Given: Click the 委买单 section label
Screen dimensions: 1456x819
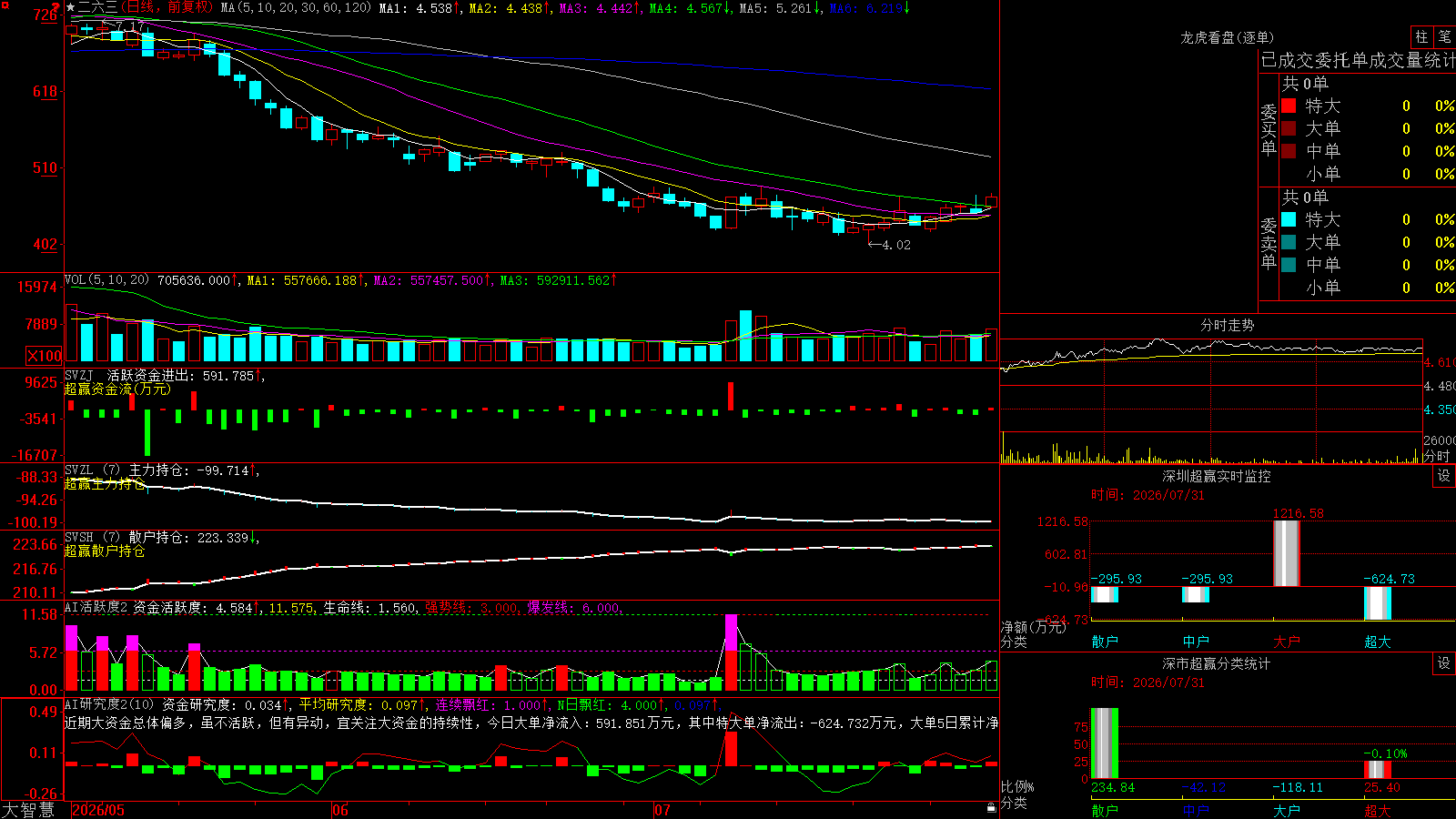Looking at the screenshot, I should coord(1269,130).
